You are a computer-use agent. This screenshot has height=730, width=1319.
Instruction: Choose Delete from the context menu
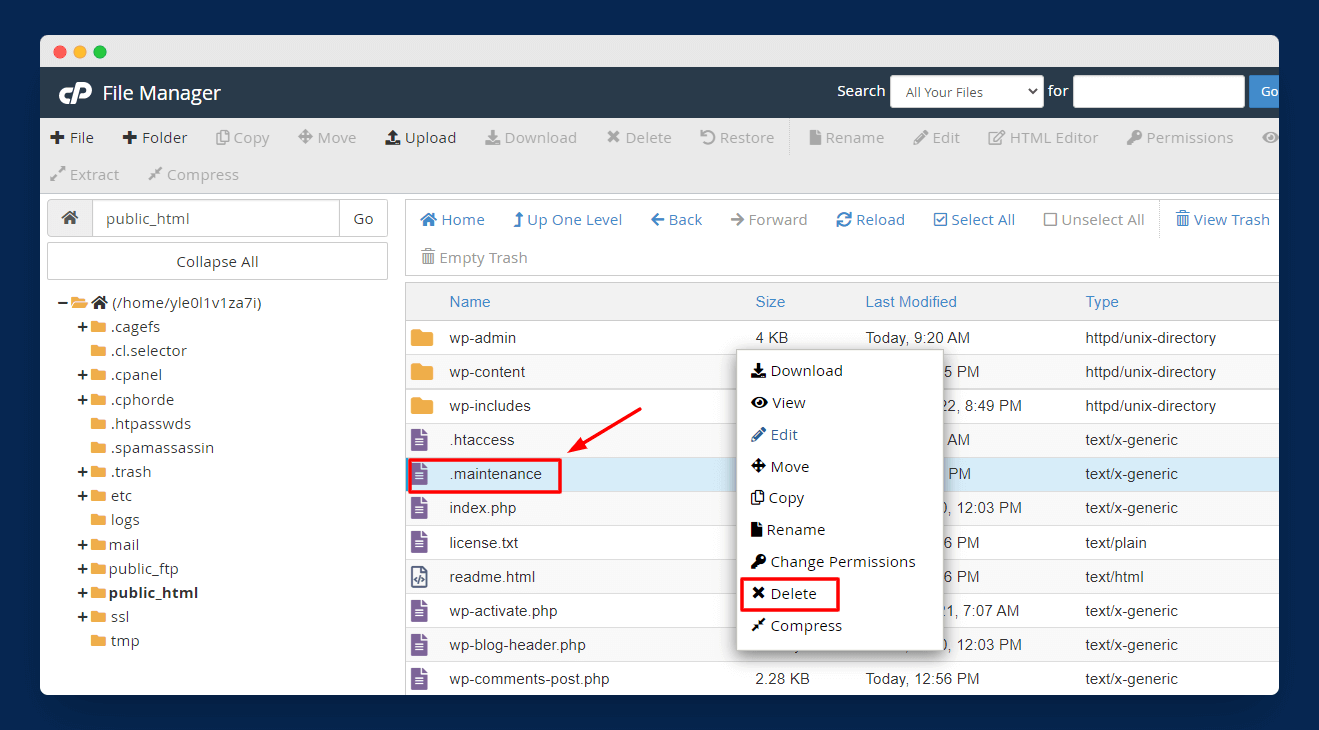789,594
